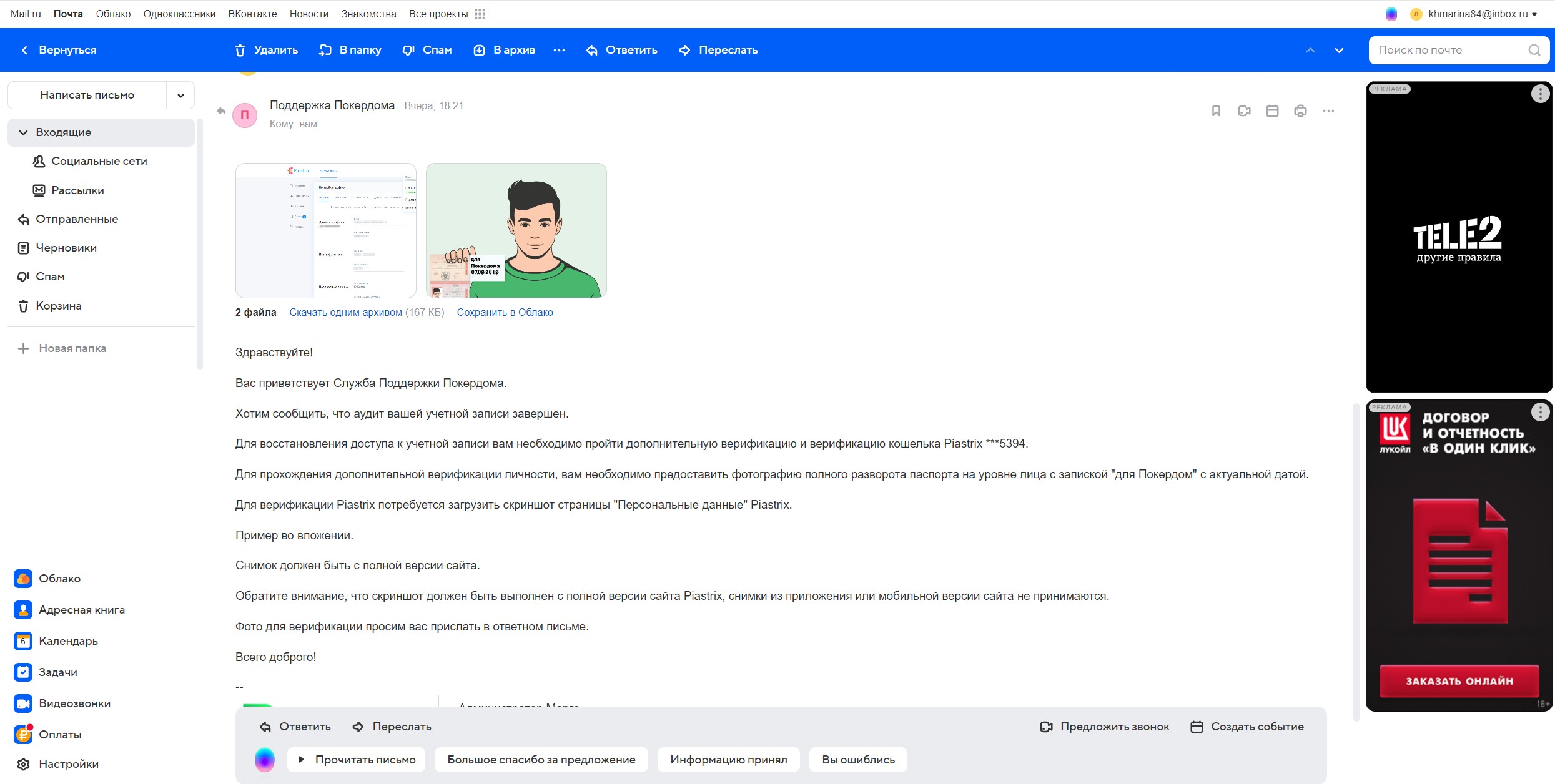This screenshot has width=1555, height=784.
Task: Delete the email using the trash toolbar button
Action: 267,50
